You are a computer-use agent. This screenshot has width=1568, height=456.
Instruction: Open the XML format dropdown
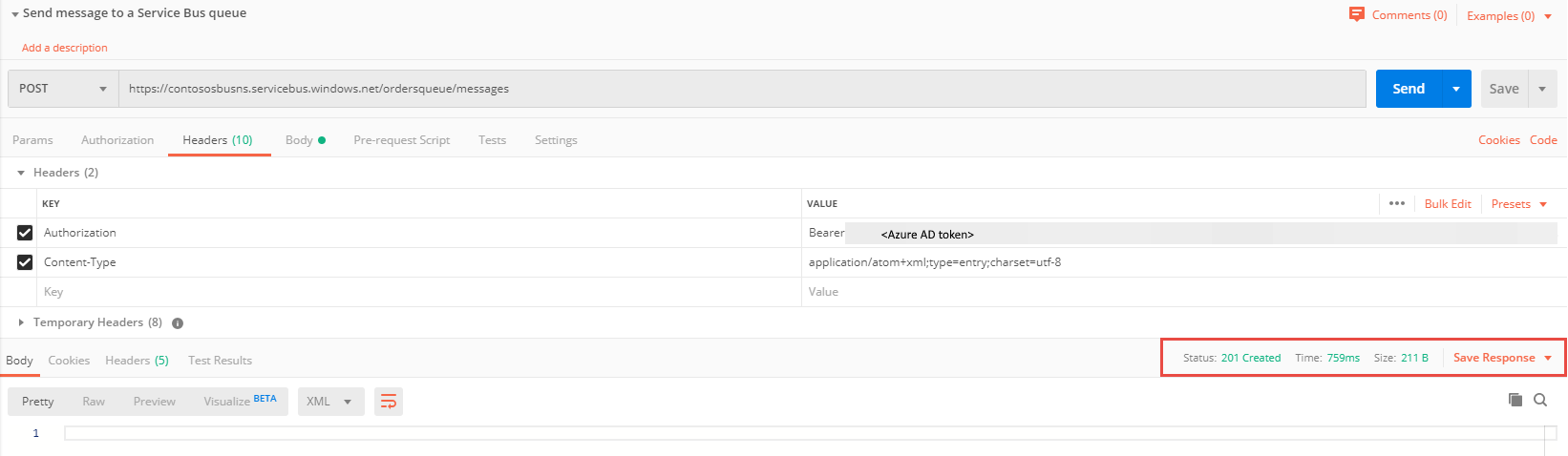coord(330,402)
